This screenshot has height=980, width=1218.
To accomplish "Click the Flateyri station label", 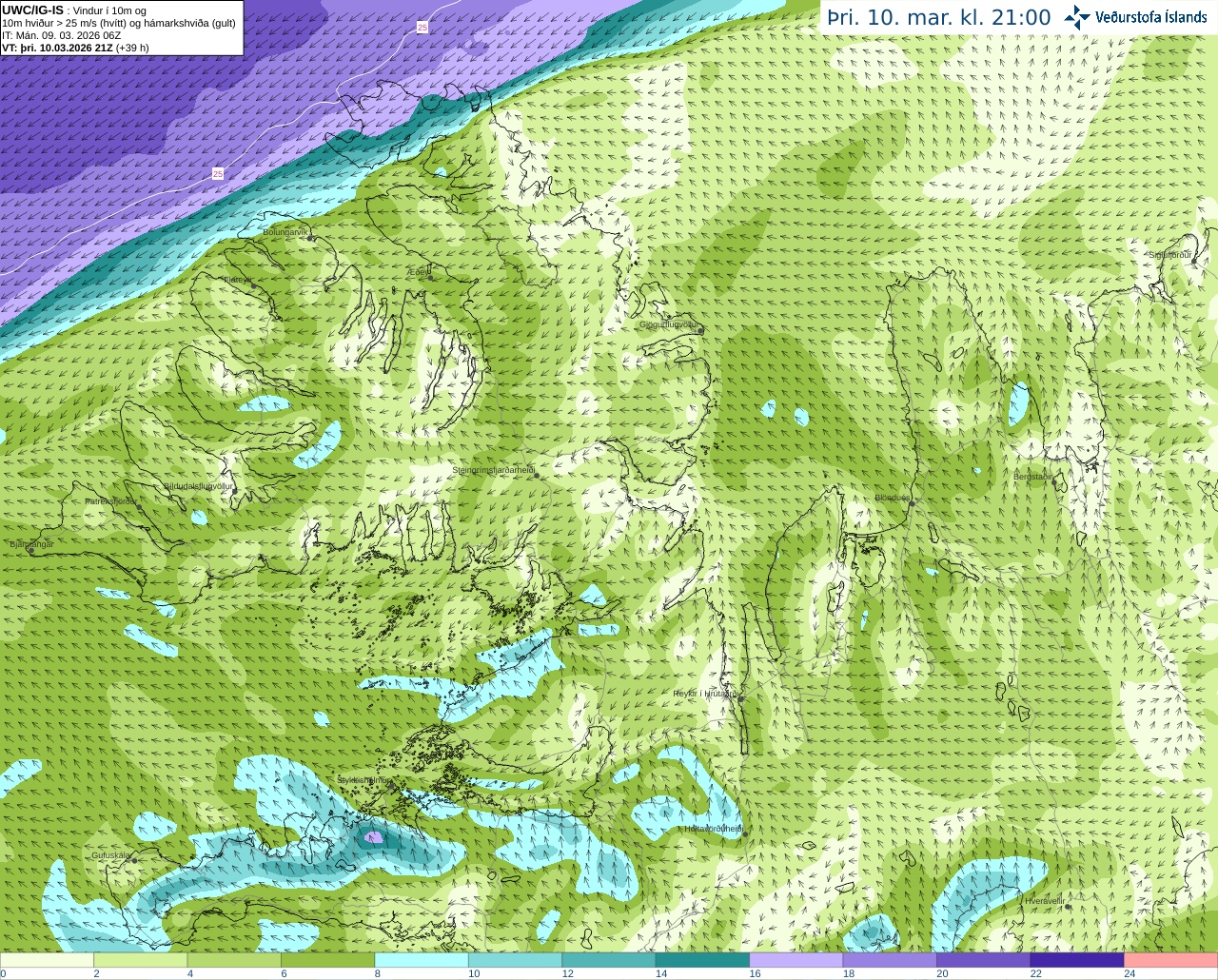I will click(x=237, y=280).
